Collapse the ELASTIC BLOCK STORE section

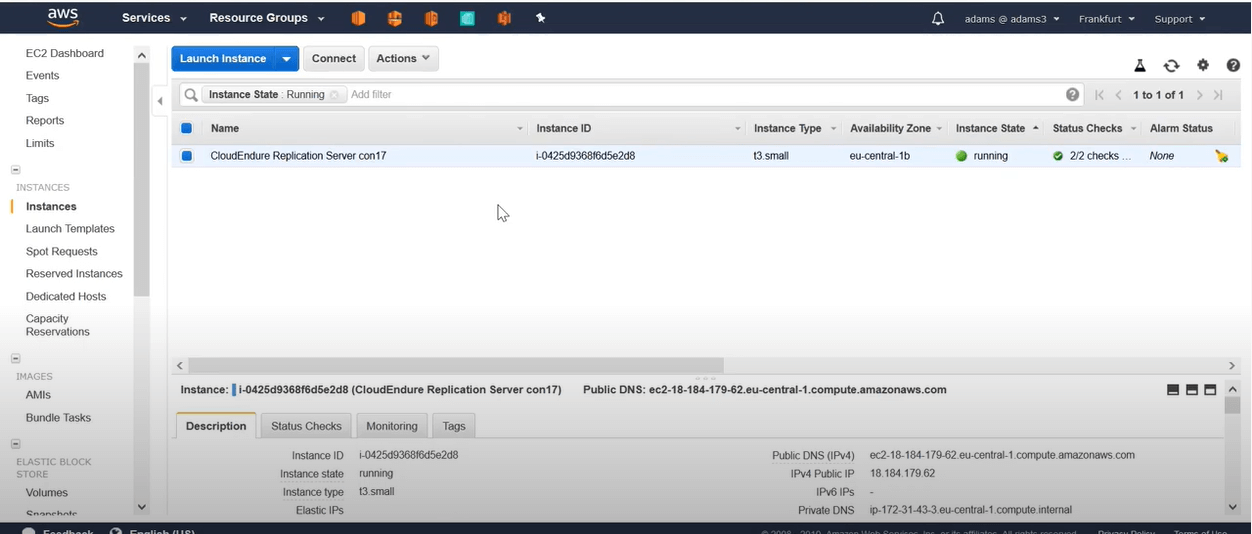15,444
